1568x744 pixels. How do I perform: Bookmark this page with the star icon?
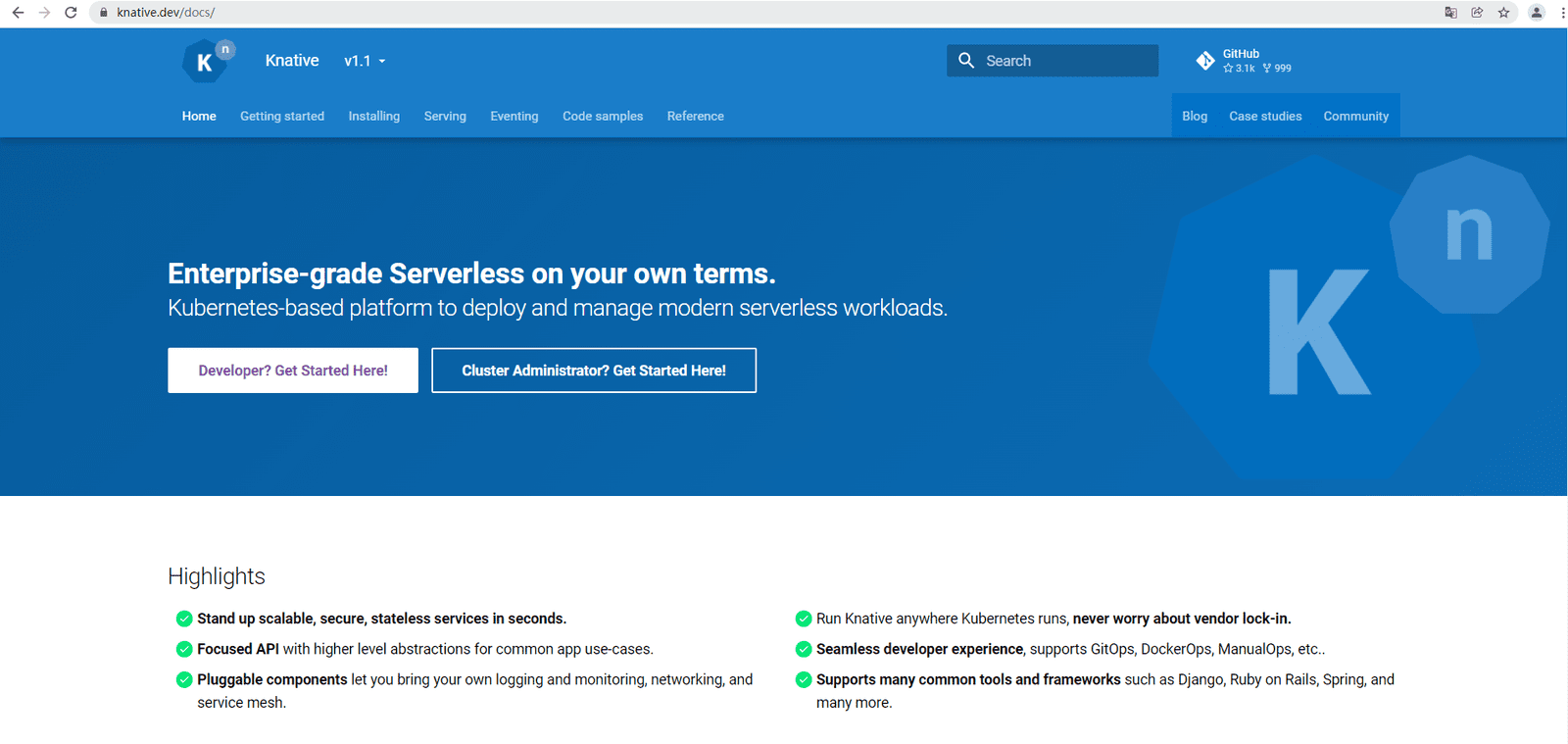pyautogui.click(x=1503, y=13)
